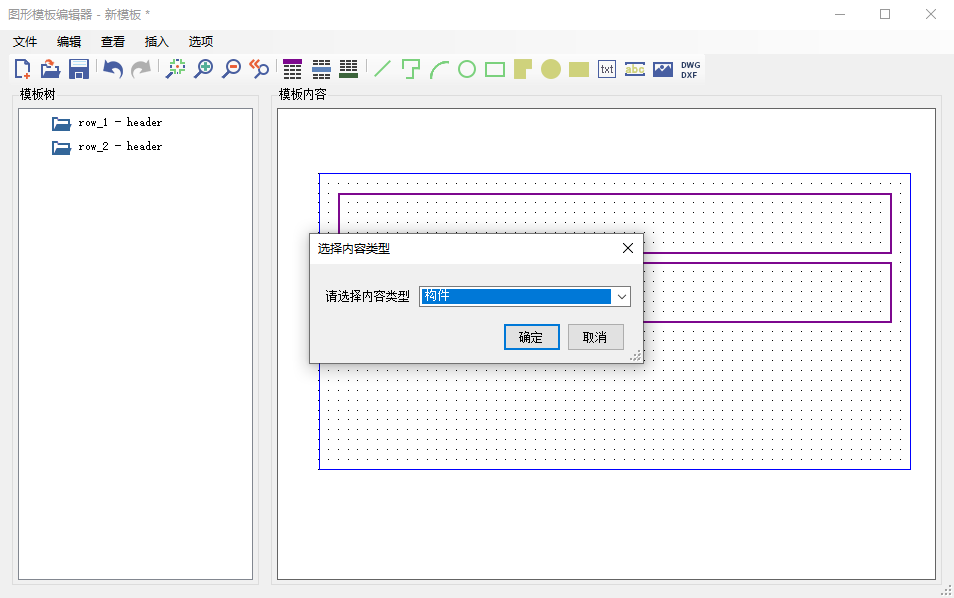Select the outlined Rectangle tool
The height and width of the screenshot is (598, 954).
(x=495, y=69)
